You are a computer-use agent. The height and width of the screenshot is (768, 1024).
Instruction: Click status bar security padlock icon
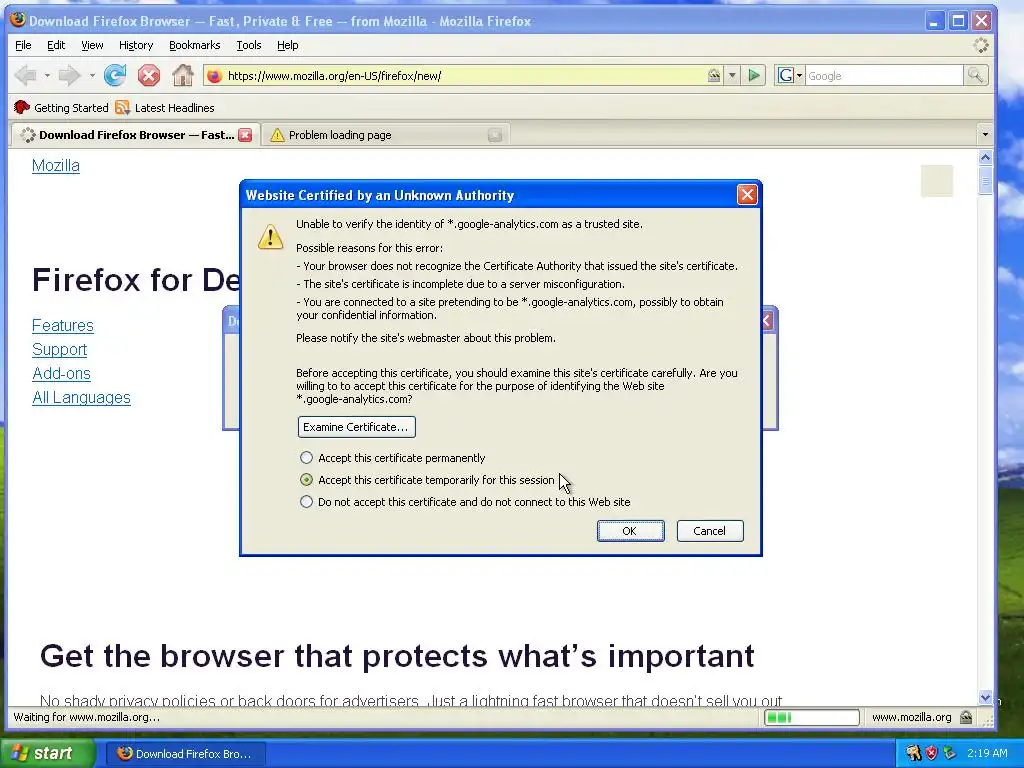(x=967, y=718)
